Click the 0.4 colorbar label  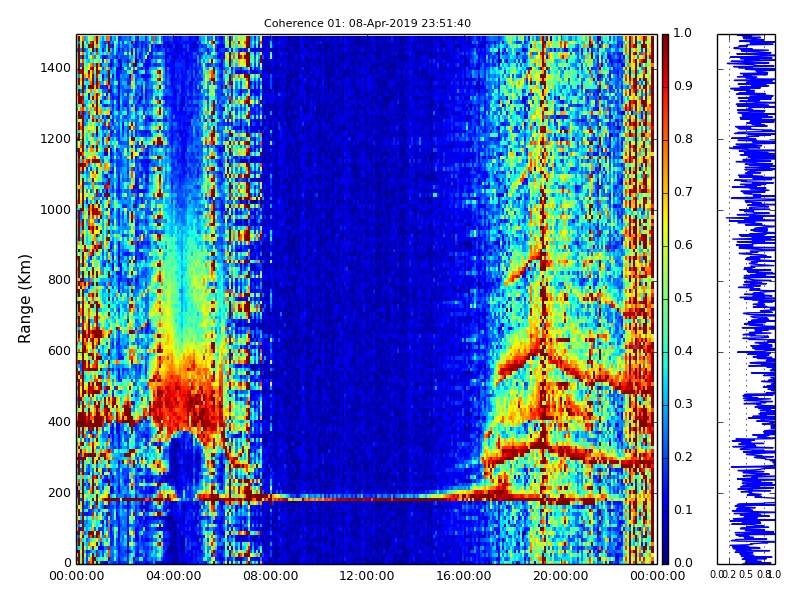[683, 351]
